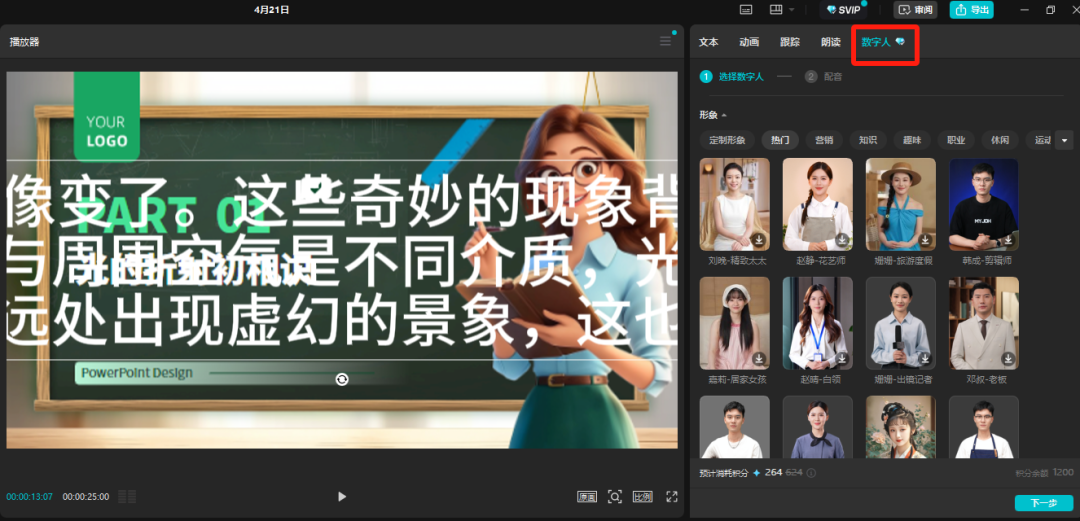Click total duration 00:00:25:00
This screenshot has height=521, width=1080.
click(85, 496)
